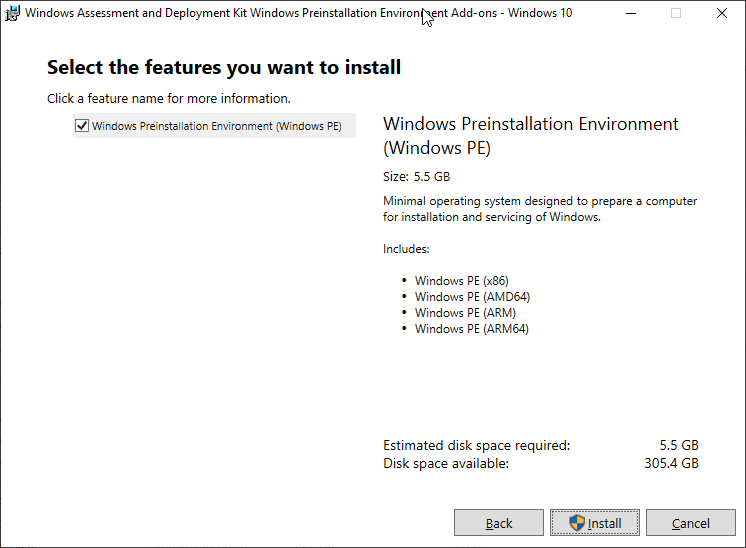Screen dimensions: 746x548
Task: Click the installer icon in the title bar
Action: click(12, 14)
